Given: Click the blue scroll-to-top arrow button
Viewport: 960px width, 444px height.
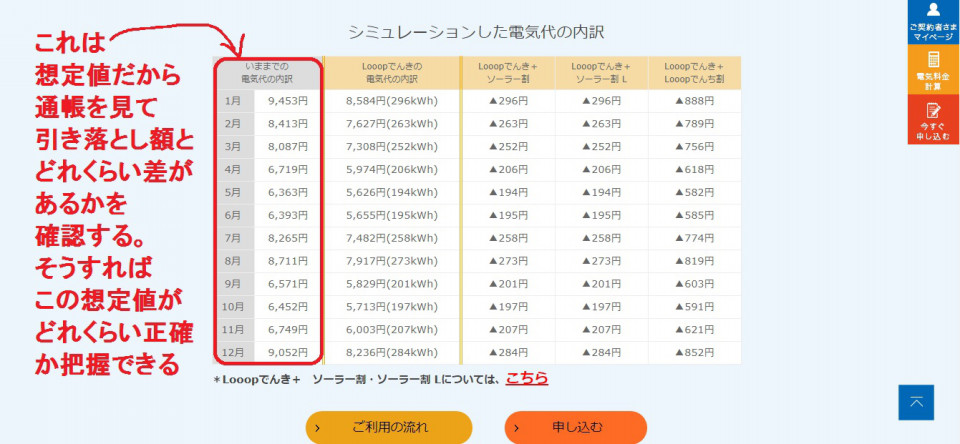Looking at the screenshot, I should coord(916,402).
